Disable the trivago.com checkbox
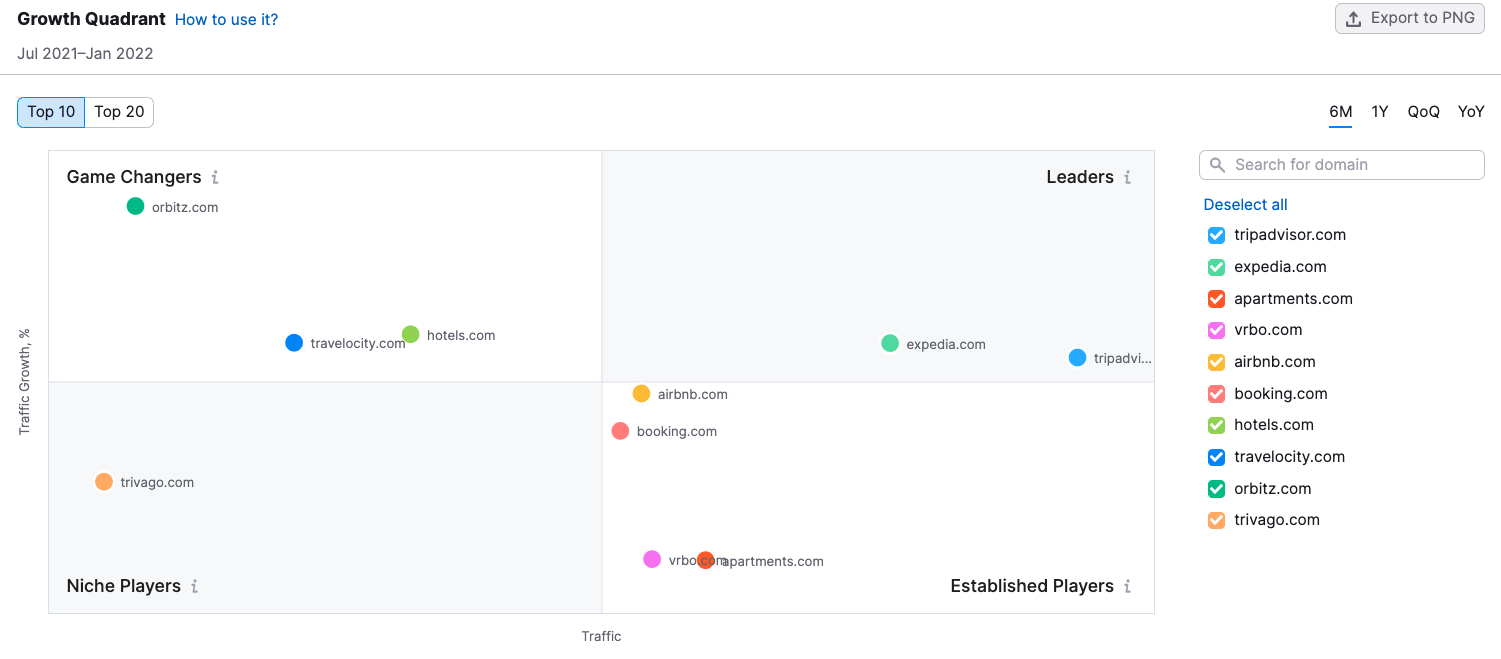The height and width of the screenshot is (659, 1501). tap(1216, 520)
